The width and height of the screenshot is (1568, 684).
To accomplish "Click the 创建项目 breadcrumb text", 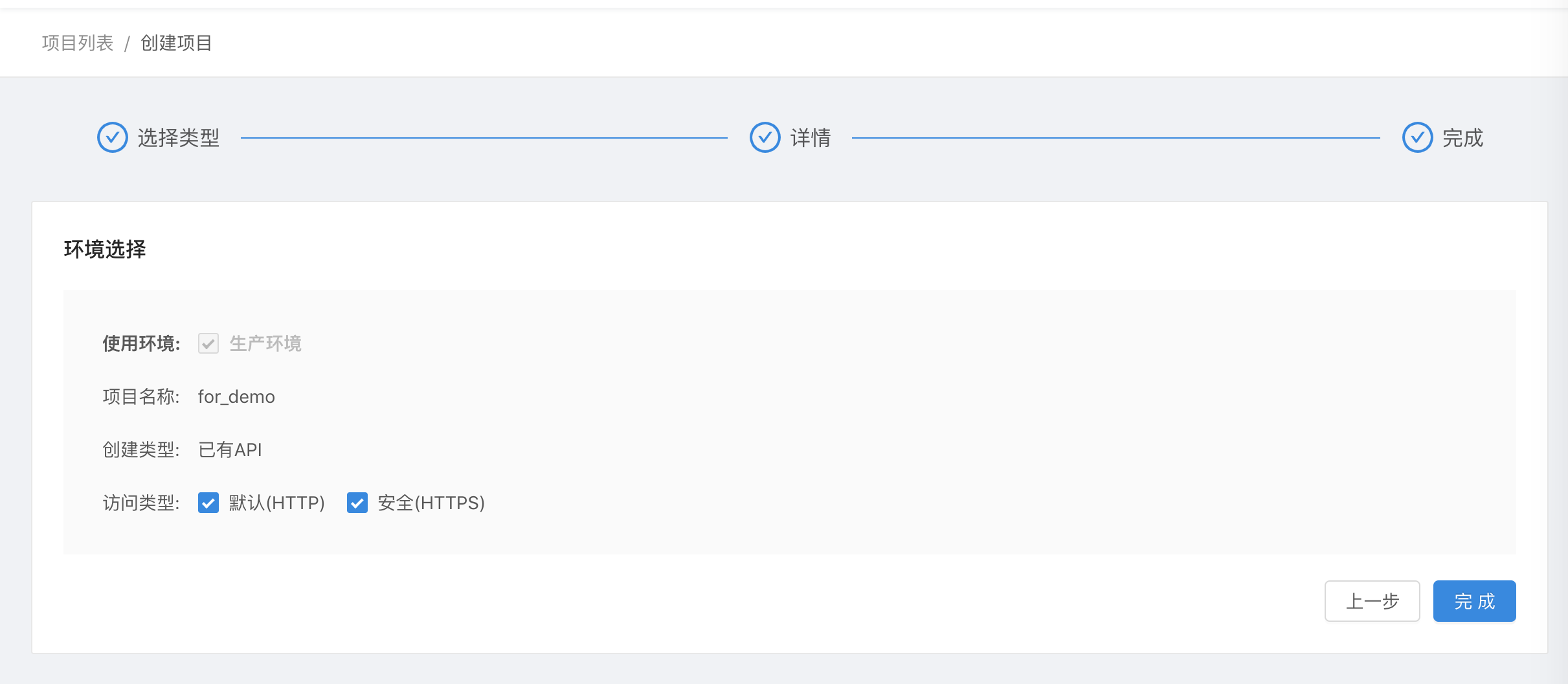I will coord(176,43).
